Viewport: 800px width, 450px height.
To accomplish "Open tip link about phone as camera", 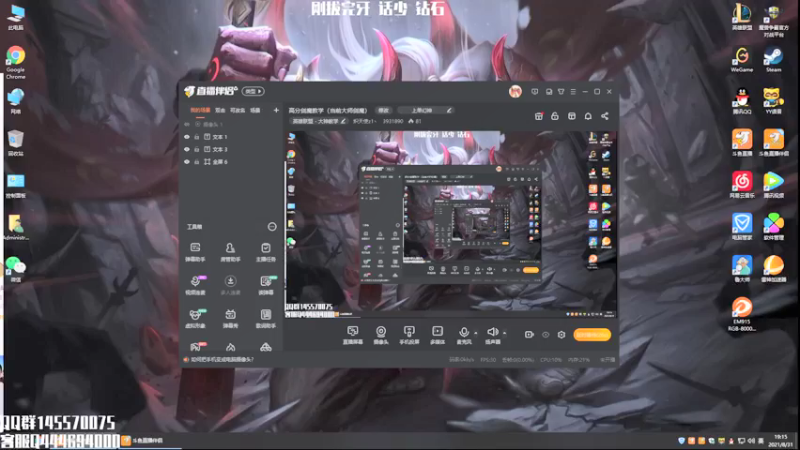I will (222, 360).
